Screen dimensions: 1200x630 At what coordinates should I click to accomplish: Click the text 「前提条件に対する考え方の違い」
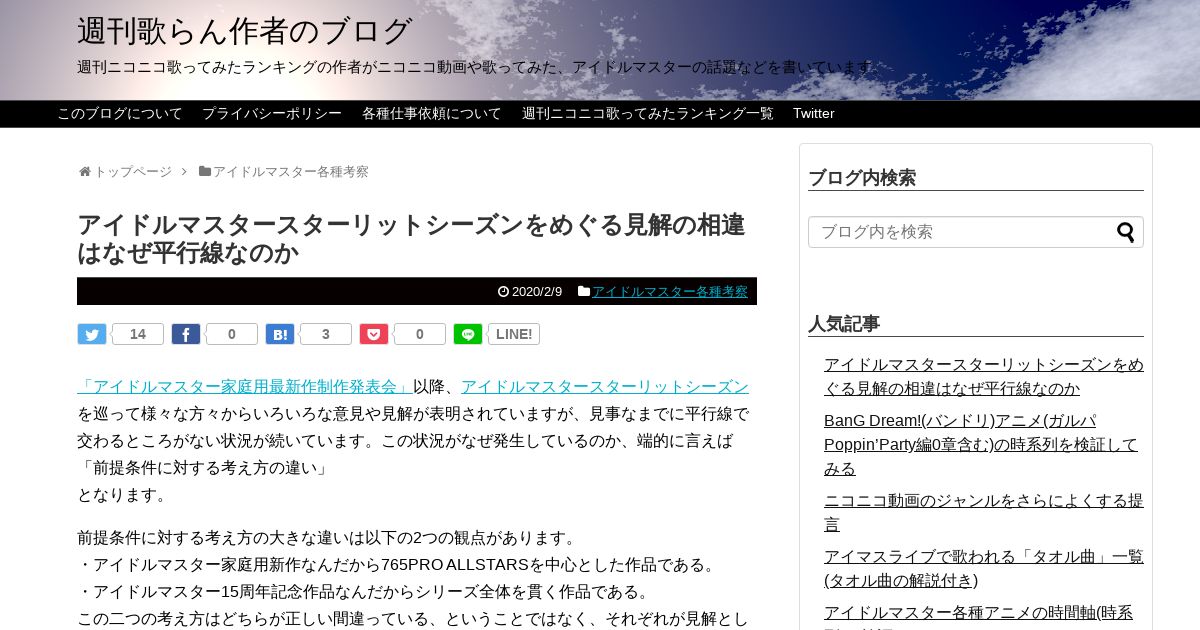click(x=205, y=468)
